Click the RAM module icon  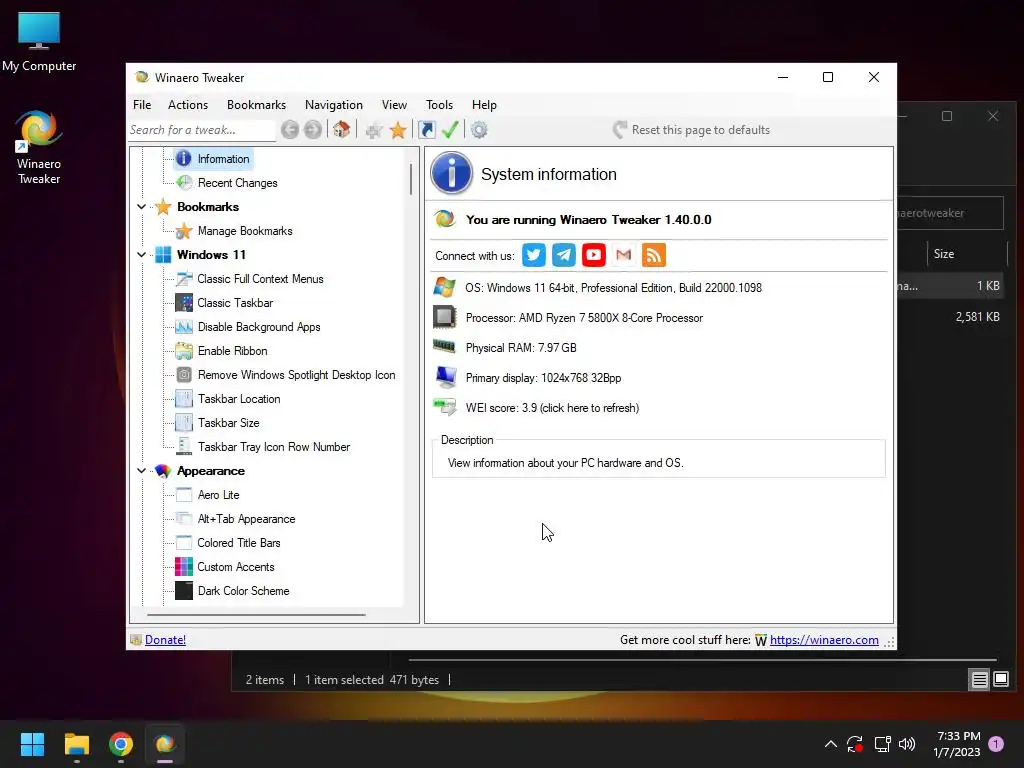point(444,346)
